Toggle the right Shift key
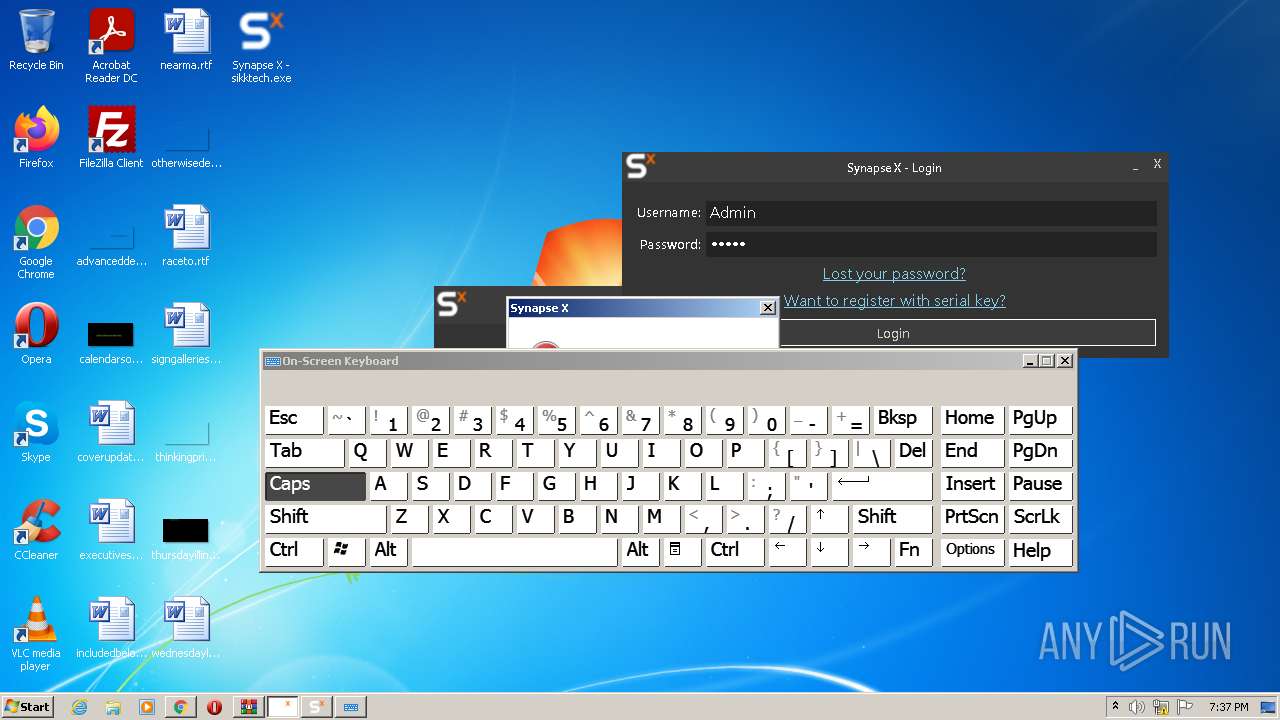 893,518
